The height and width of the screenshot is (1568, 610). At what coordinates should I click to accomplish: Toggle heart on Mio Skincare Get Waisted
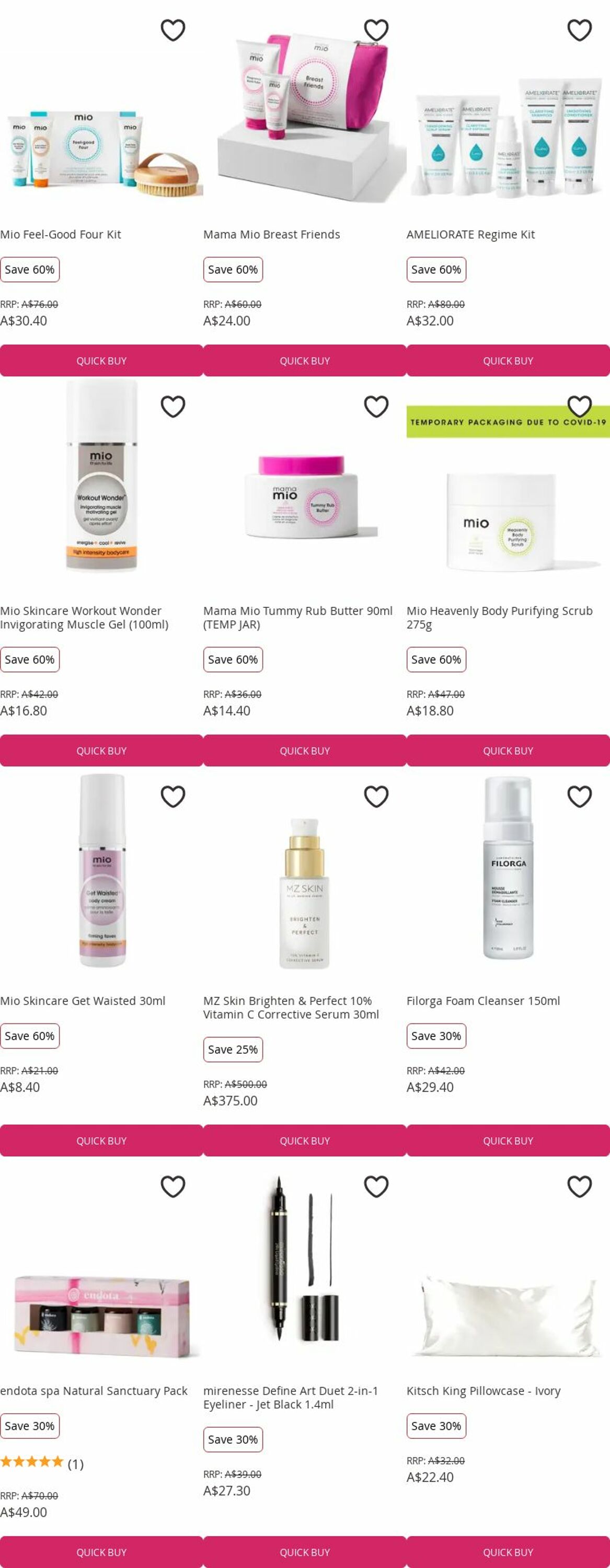point(173,796)
